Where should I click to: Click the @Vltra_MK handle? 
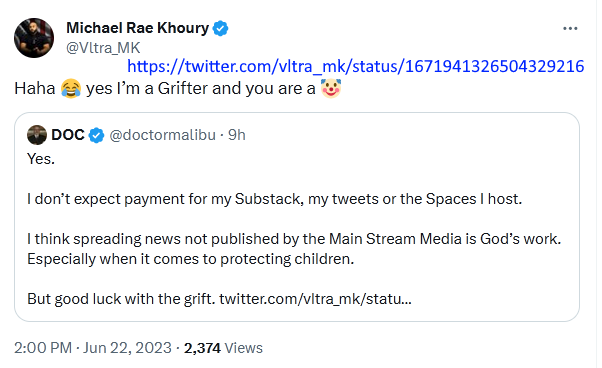tap(103, 48)
